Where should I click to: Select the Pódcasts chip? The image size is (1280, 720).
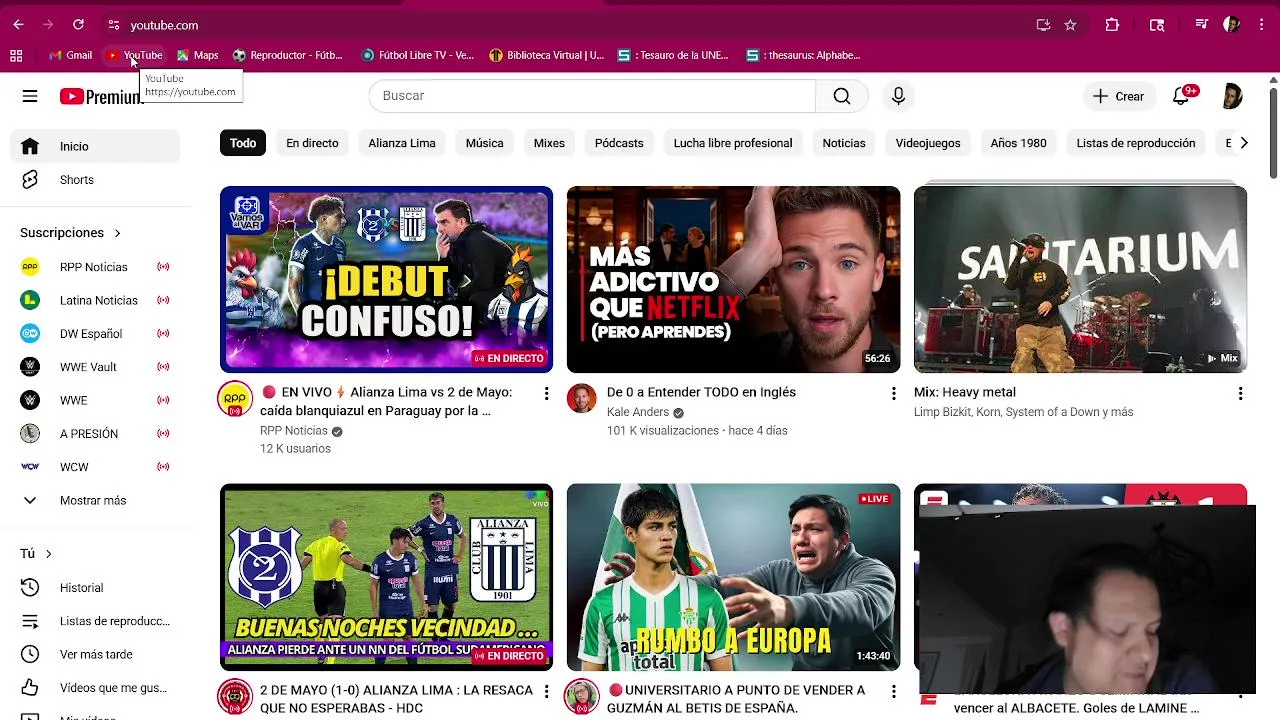(619, 143)
